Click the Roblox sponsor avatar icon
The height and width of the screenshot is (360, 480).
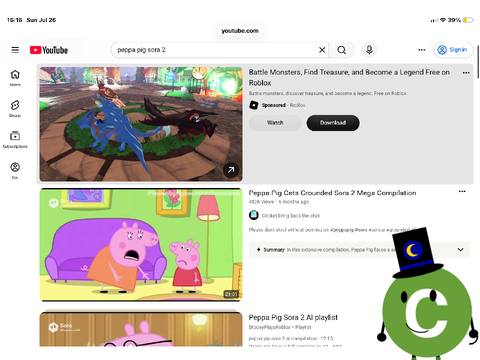[x=254, y=105]
